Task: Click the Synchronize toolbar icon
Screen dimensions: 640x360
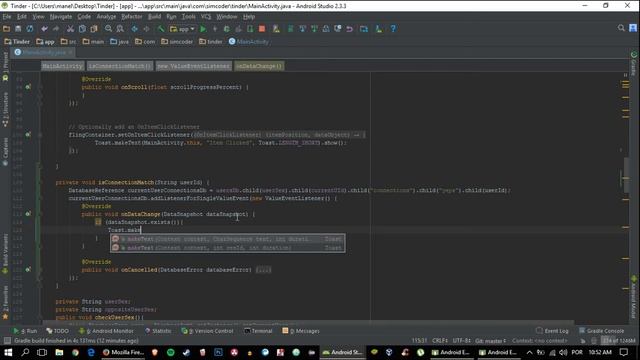Action: click(30, 29)
